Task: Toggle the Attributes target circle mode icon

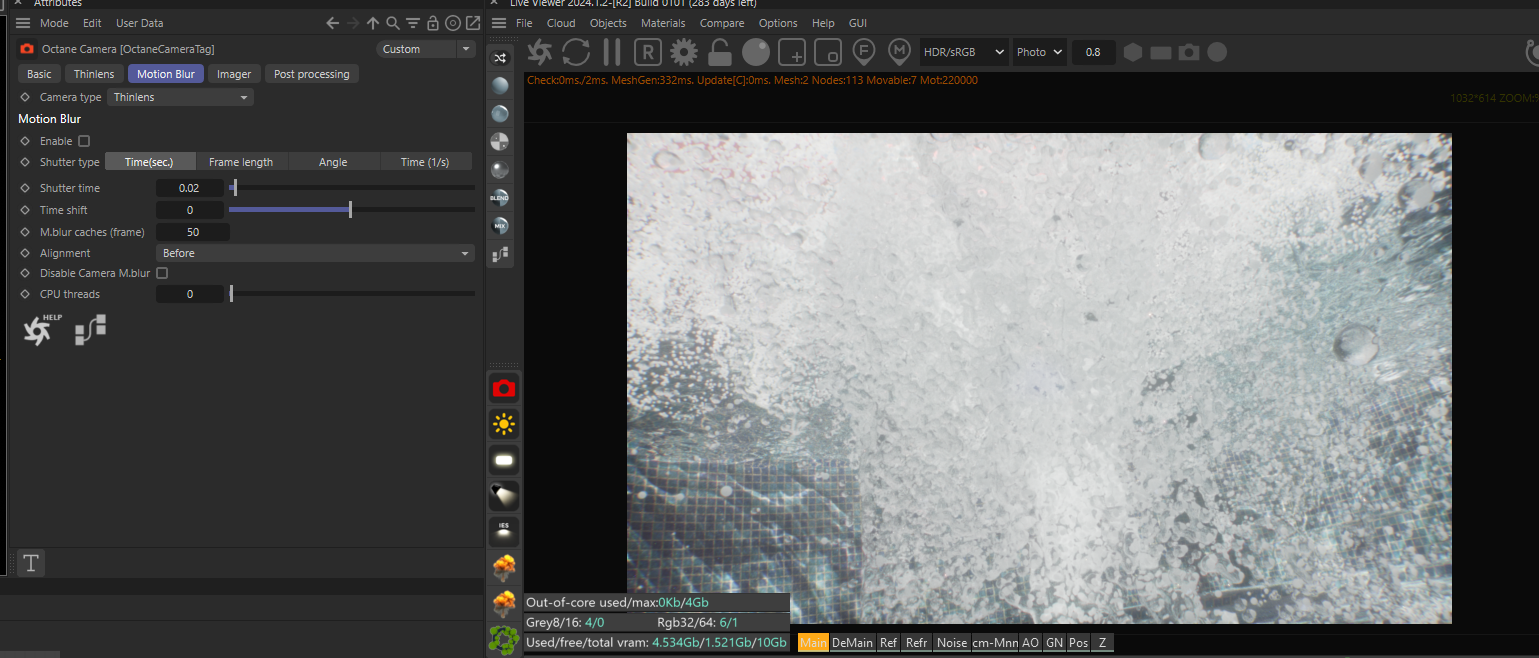Action: pyautogui.click(x=453, y=23)
